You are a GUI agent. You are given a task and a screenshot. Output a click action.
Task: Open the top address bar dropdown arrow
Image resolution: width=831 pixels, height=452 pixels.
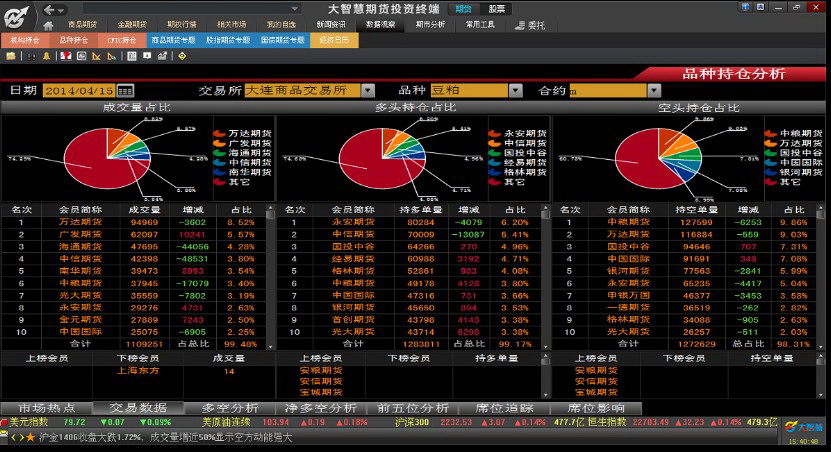point(295,9)
